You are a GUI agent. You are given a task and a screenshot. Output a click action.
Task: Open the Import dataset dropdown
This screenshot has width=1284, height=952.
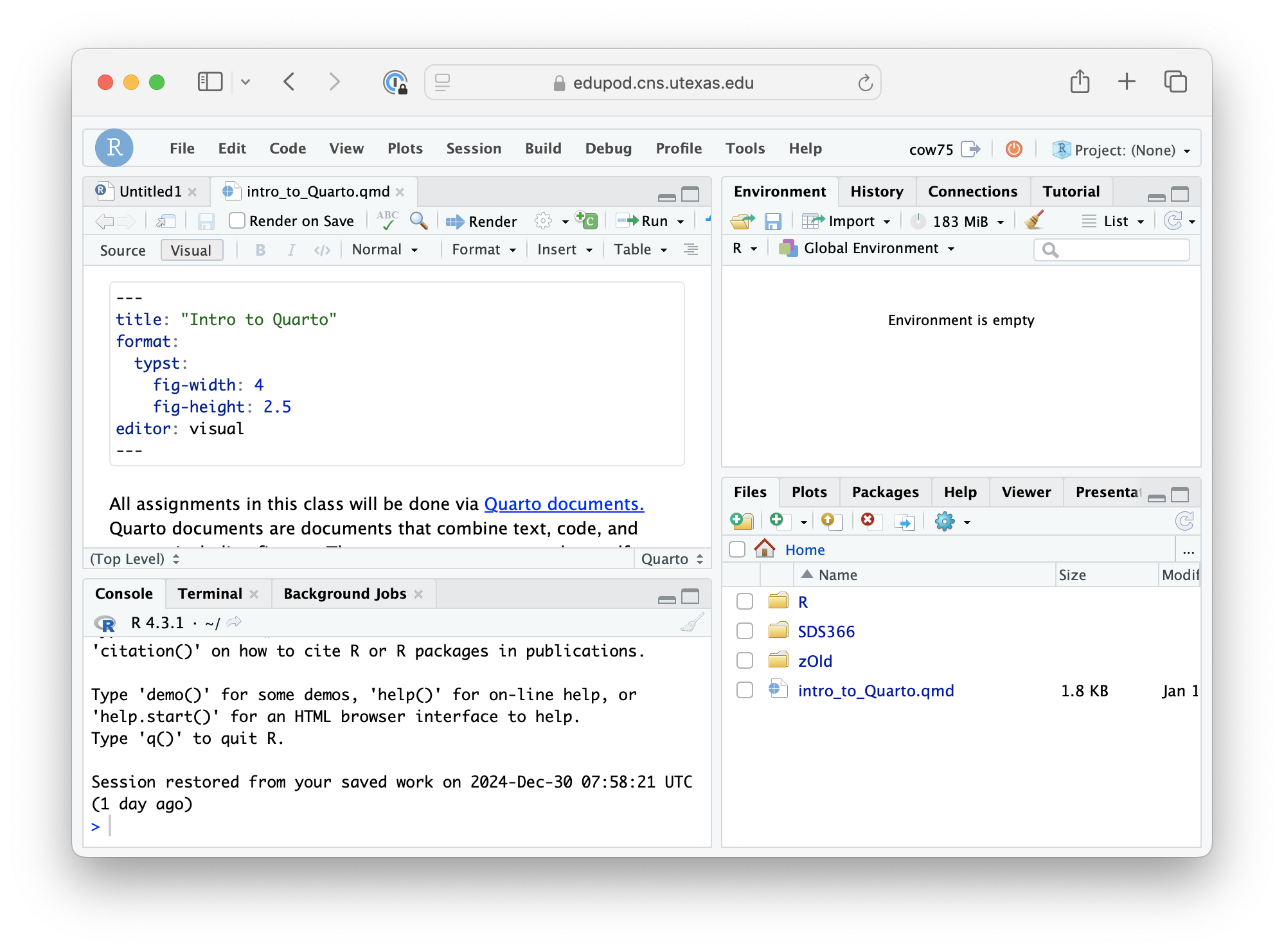[x=848, y=222]
